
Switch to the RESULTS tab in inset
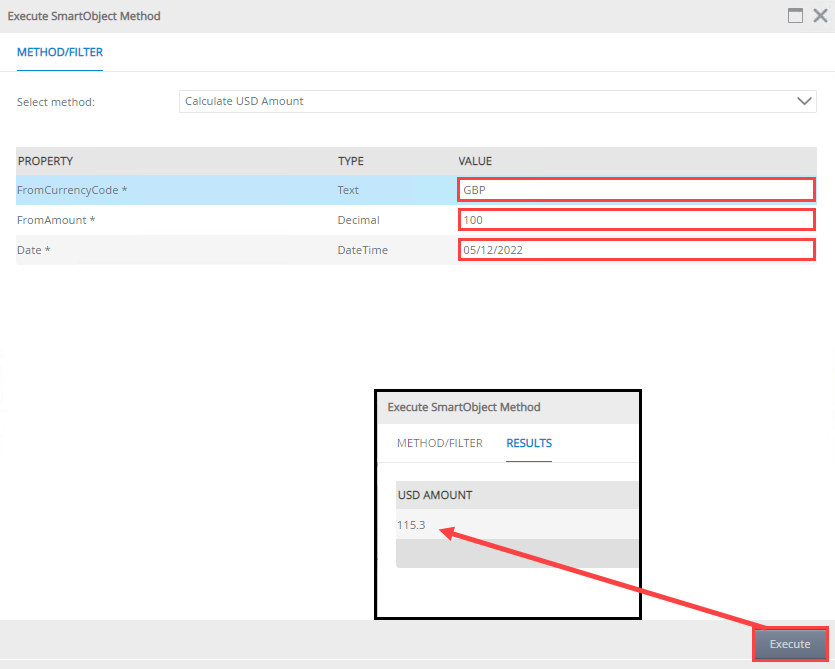(x=529, y=443)
